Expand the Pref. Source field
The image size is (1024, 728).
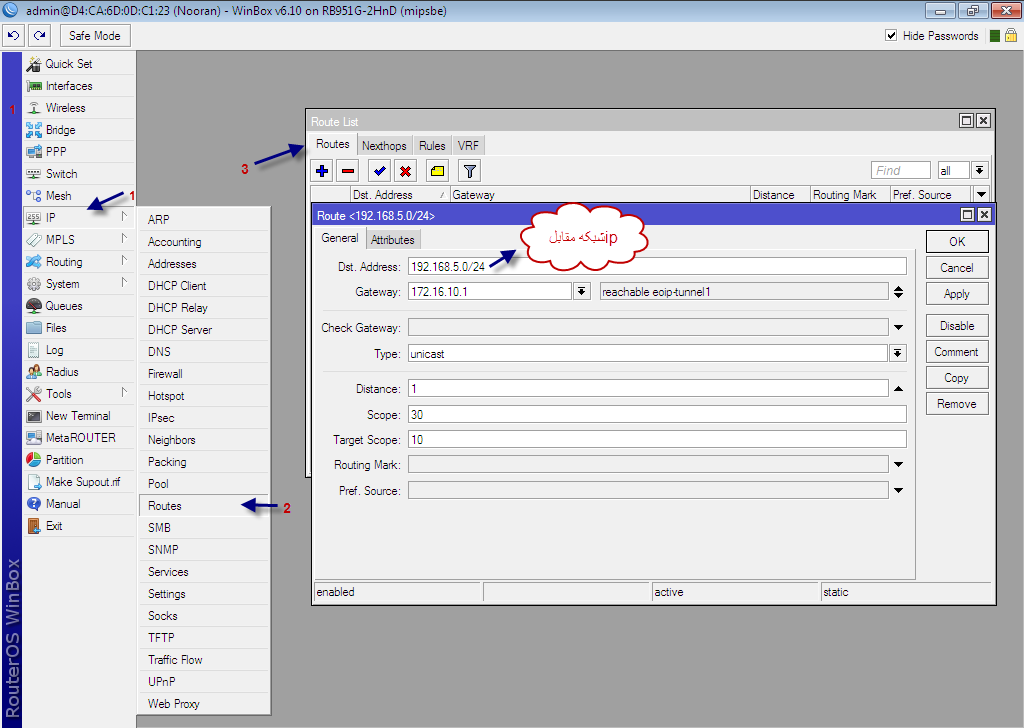tap(899, 490)
